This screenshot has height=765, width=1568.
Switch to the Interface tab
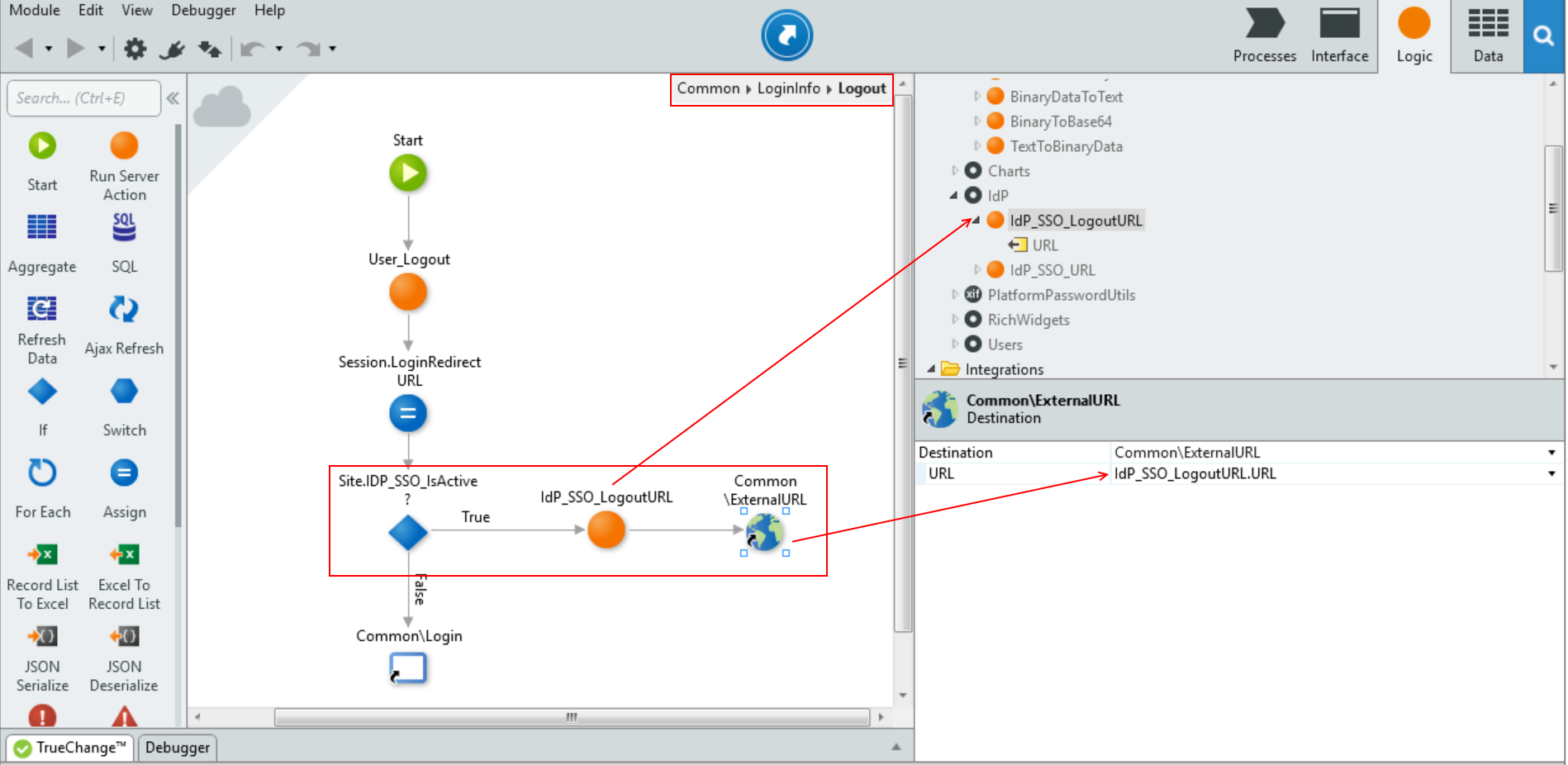(1338, 36)
